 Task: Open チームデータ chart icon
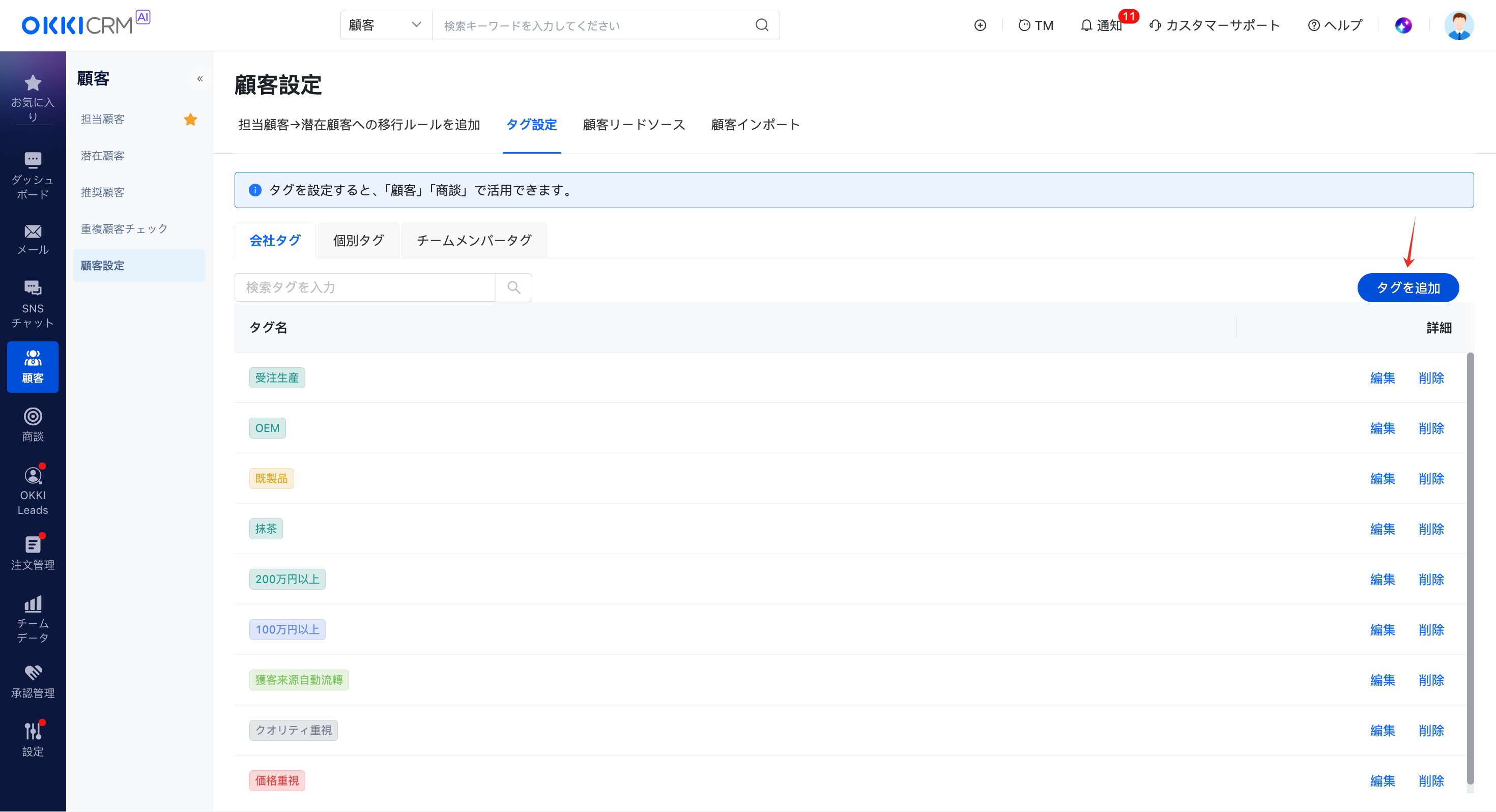point(33,604)
